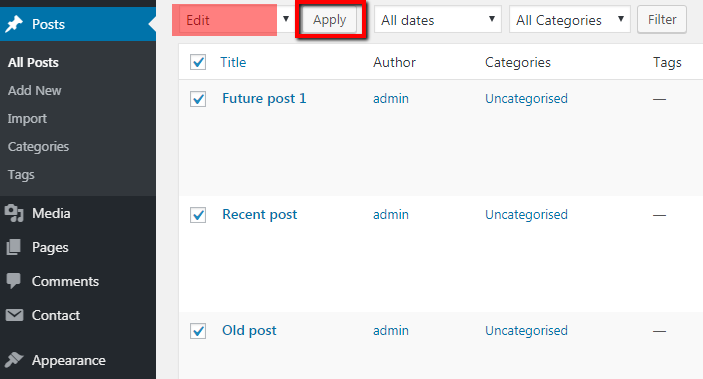Open the Categories submenu item
Image resolution: width=703 pixels, height=379 pixels.
38,147
